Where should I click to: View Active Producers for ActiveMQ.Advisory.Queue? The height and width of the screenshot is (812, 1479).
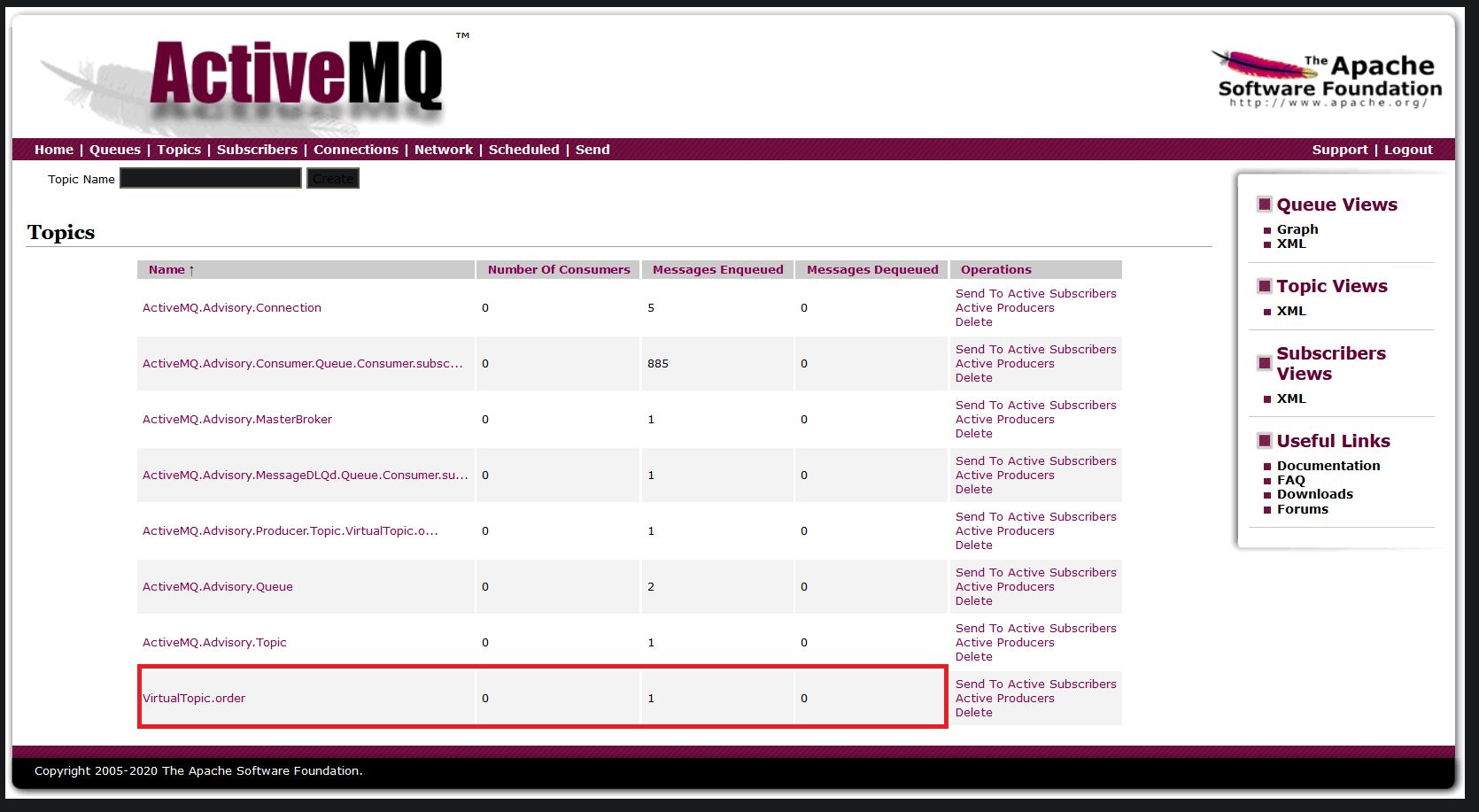pos(1005,586)
